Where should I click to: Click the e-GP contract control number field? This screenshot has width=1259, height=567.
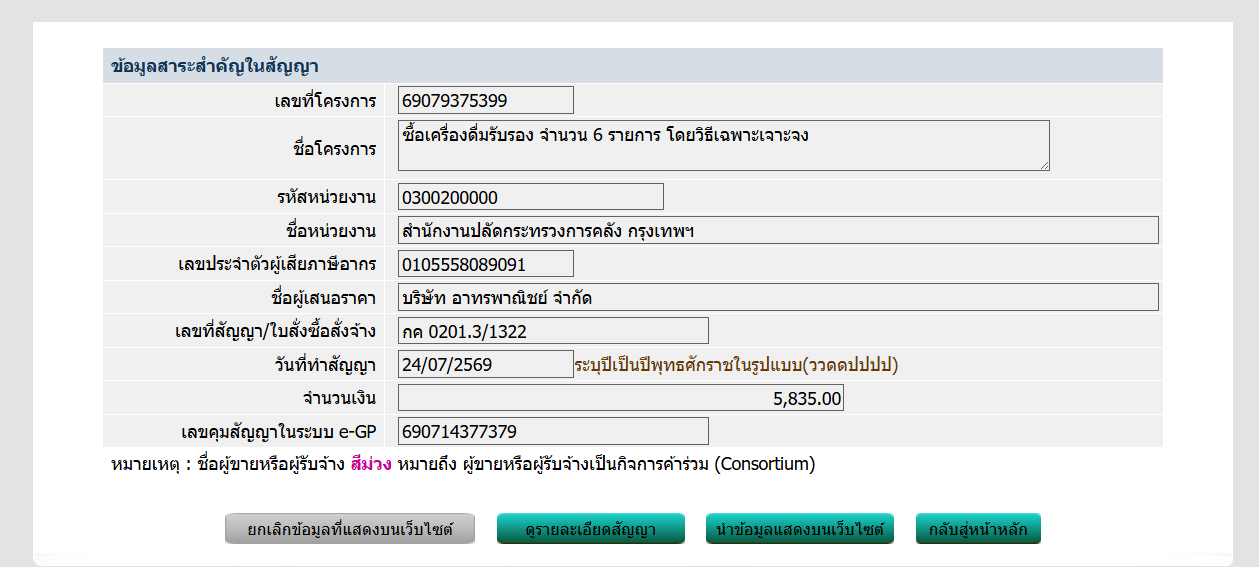(x=553, y=431)
